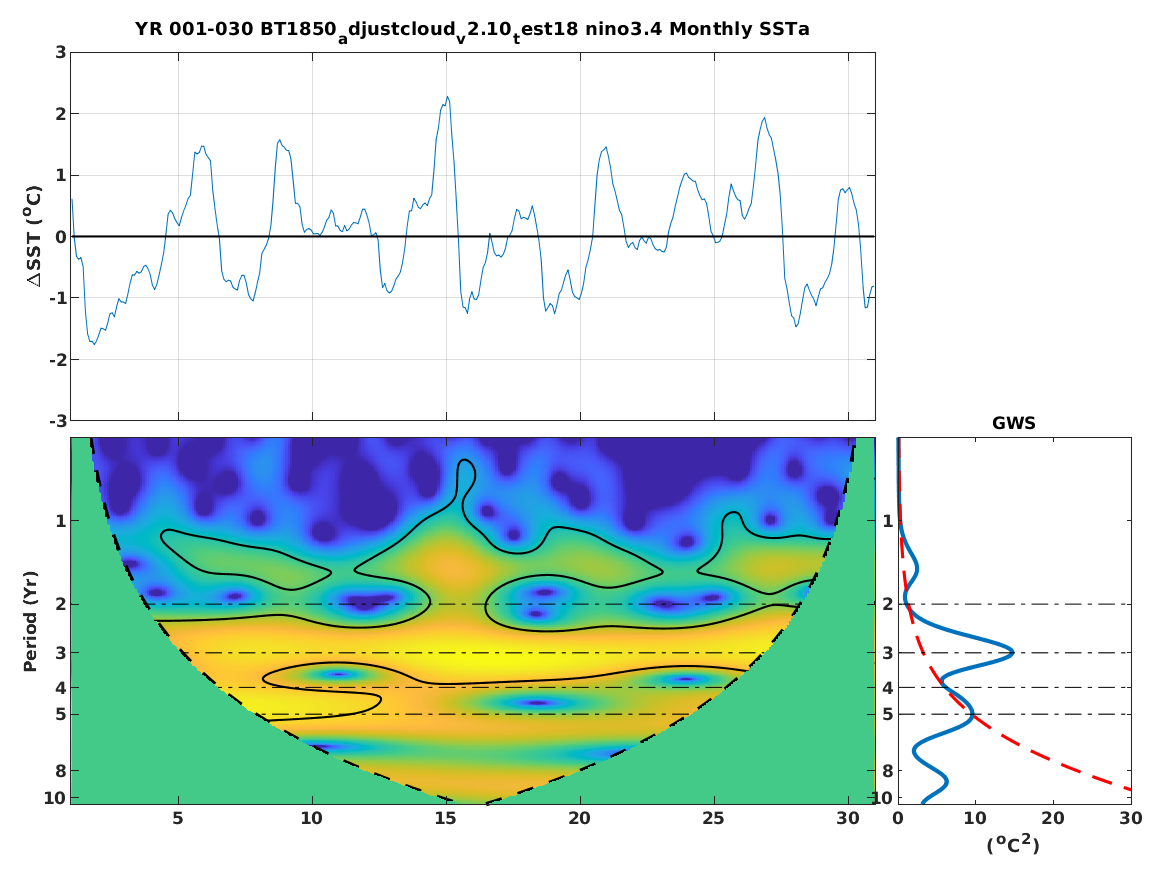Select tick label "0" on the ΔSST axis
The height and width of the screenshot is (875, 1167).
coord(60,237)
